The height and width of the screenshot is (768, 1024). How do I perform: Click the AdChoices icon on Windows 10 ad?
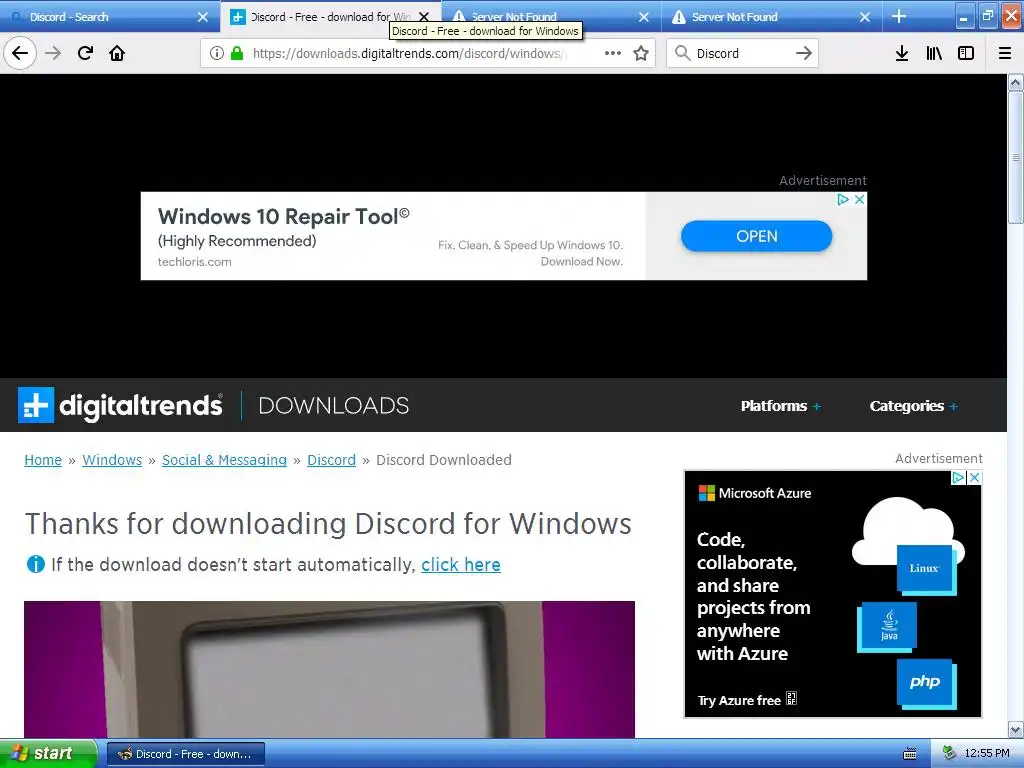tap(843, 199)
